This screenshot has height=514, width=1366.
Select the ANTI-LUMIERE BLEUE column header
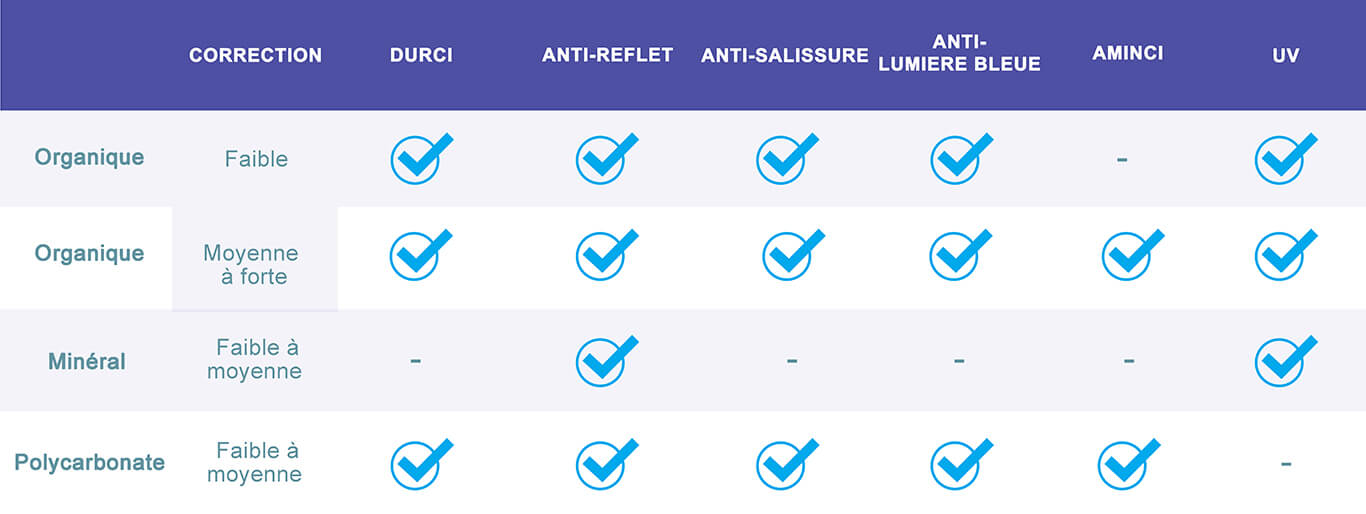[959, 54]
